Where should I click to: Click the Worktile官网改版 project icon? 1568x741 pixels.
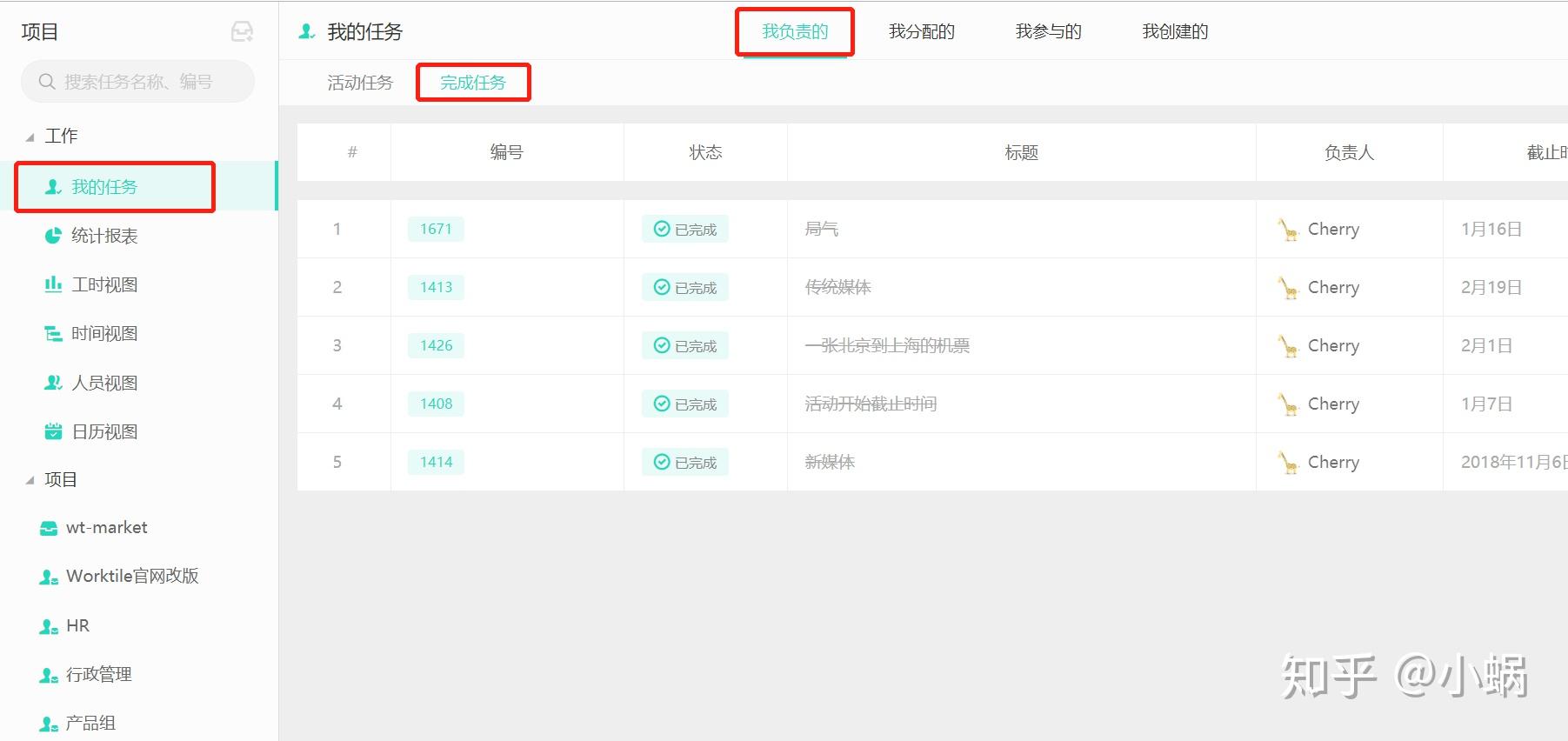click(49, 577)
